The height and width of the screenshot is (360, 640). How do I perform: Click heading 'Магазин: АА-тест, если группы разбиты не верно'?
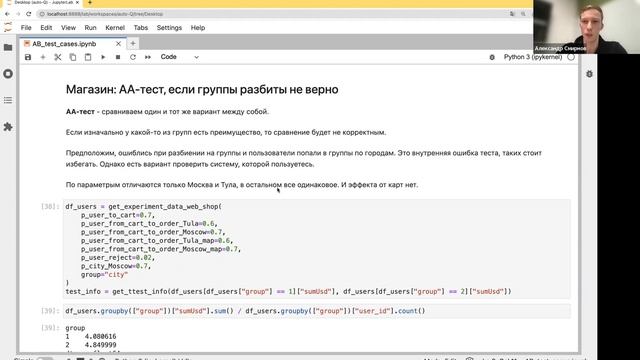coord(202,89)
